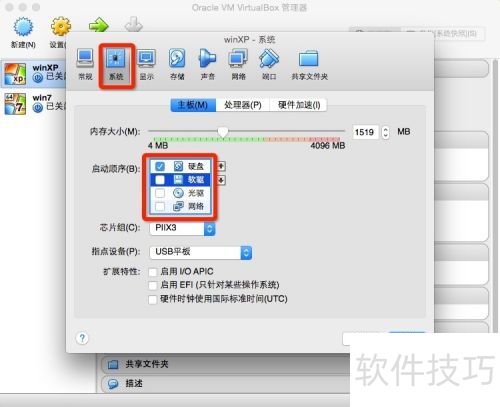
Task: Open the Chipset PIIX3 dropdown
Action: [x=182, y=228]
